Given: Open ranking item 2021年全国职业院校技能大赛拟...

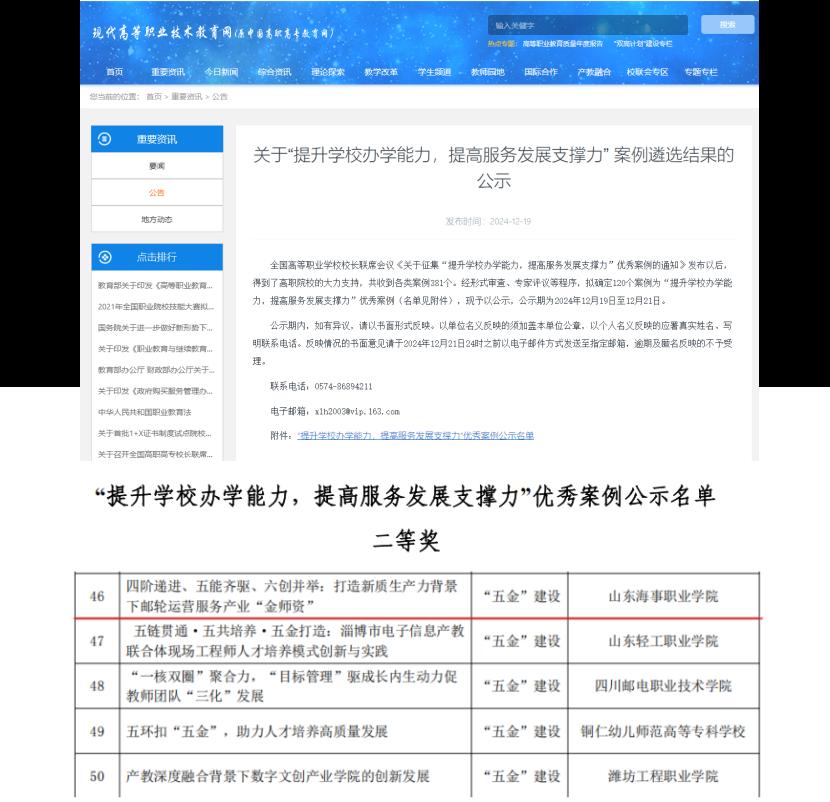Looking at the screenshot, I should point(156,307).
